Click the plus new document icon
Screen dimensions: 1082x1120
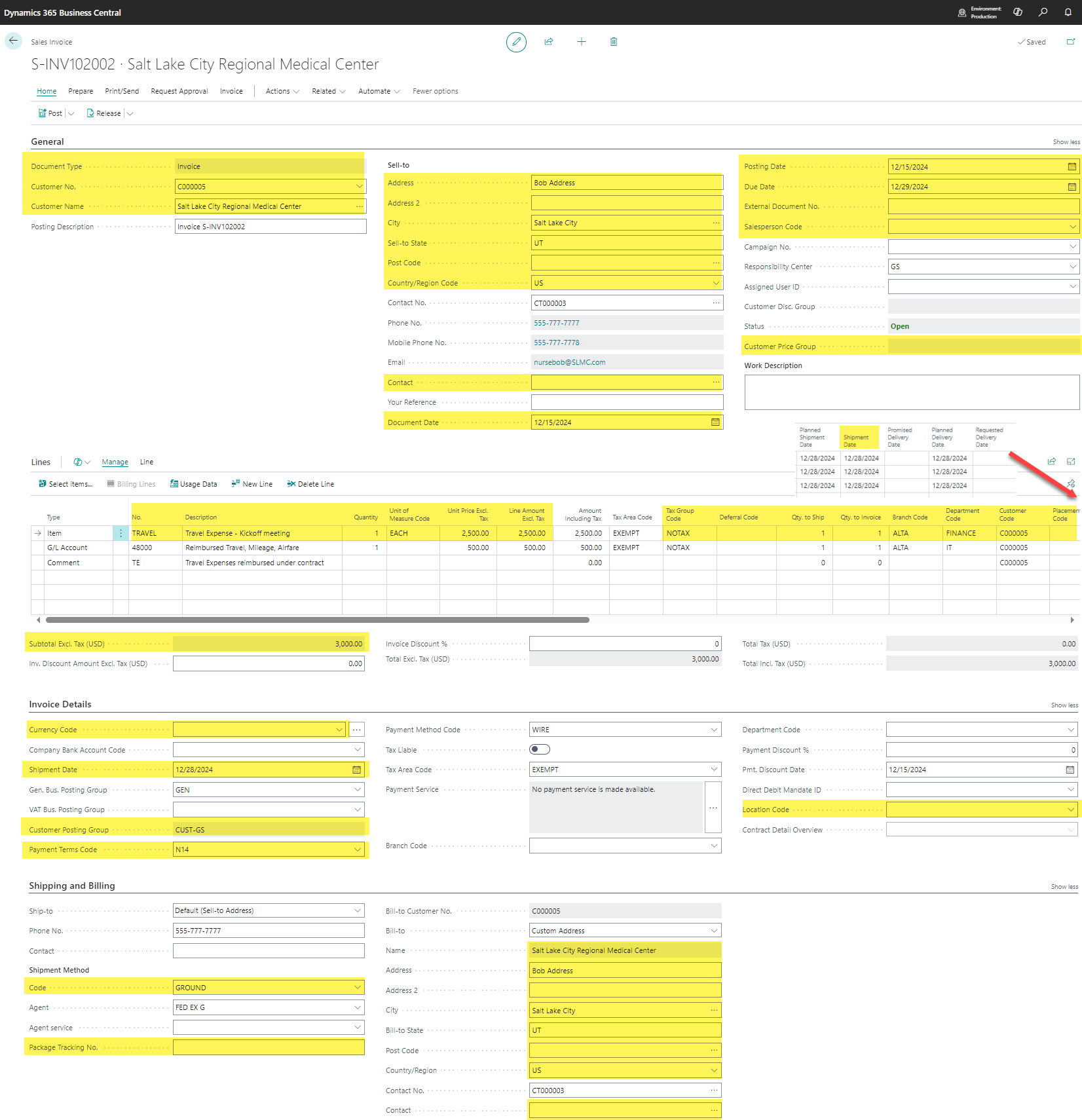(x=581, y=42)
